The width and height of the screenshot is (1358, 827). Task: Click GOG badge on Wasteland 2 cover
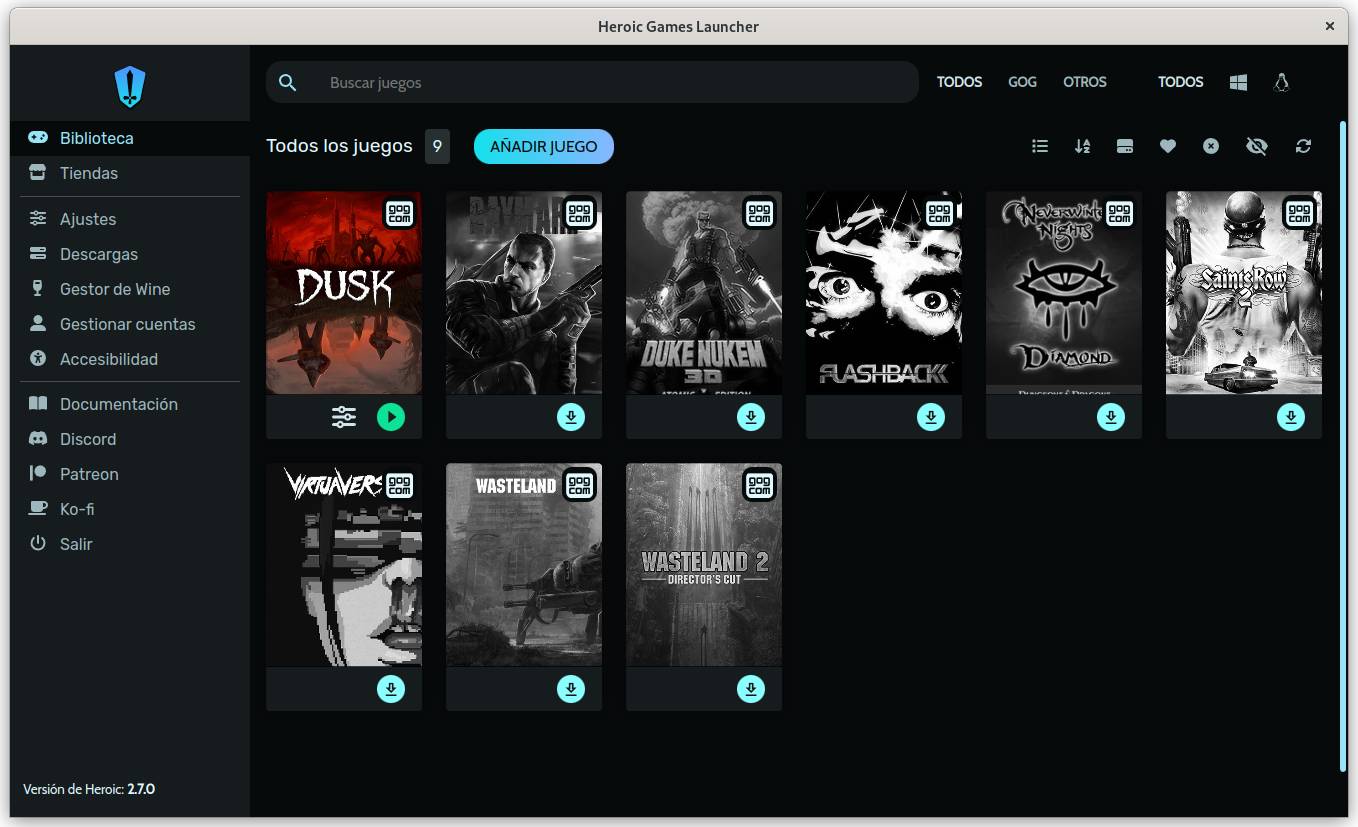click(760, 485)
